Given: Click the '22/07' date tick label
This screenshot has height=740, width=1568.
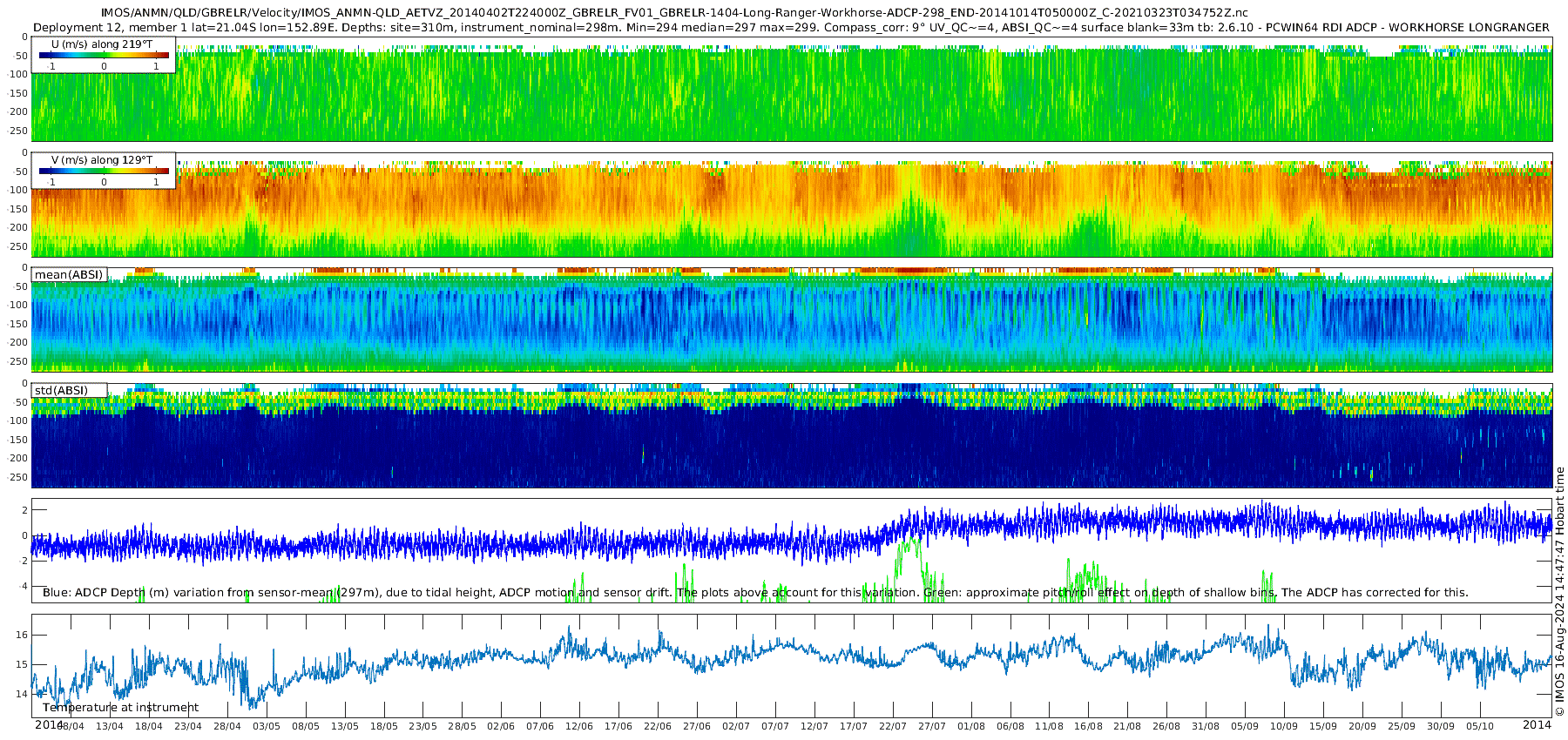Looking at the screenshot, I should [x=893, y=726].
